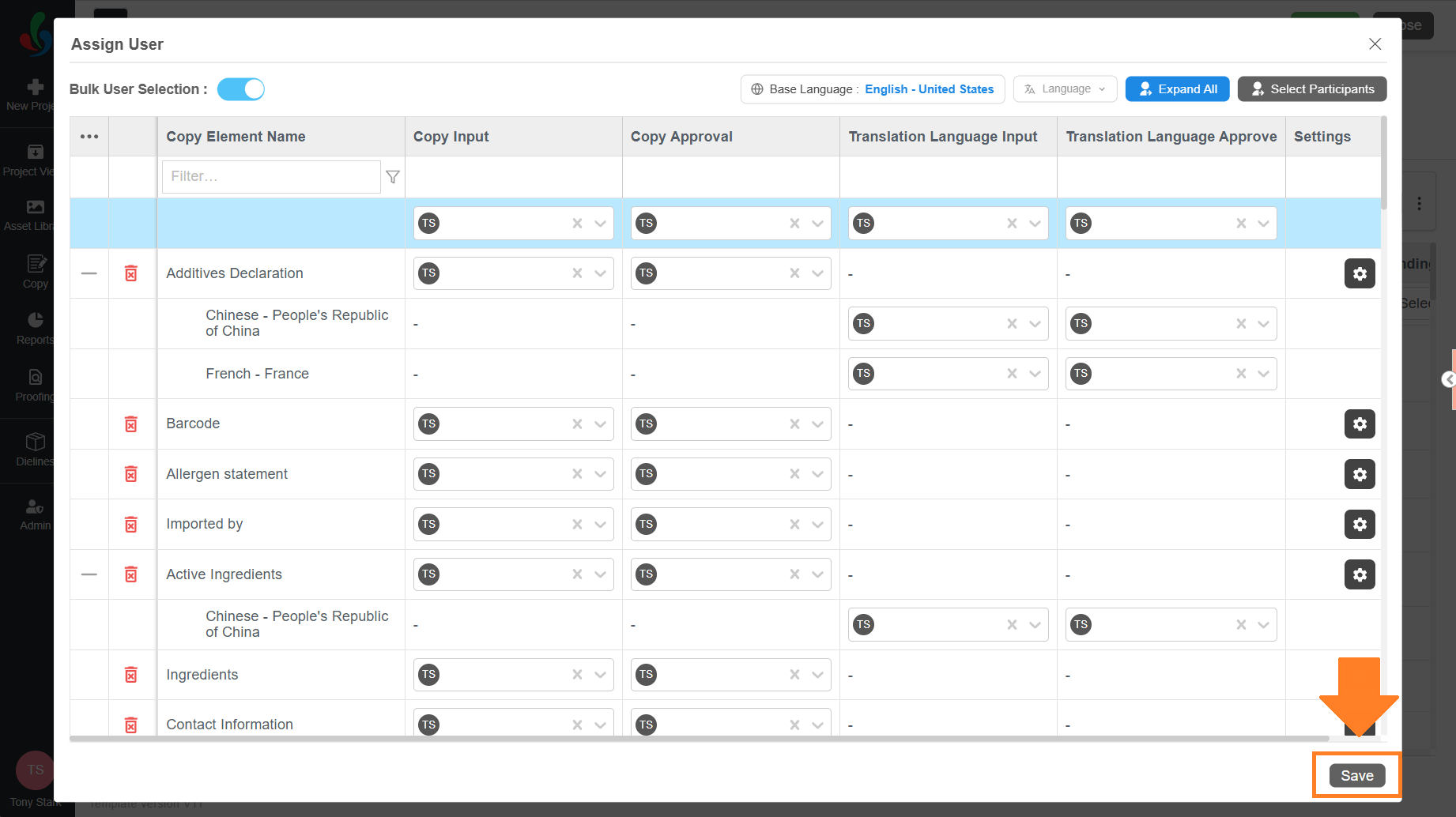This screenshot has width=1456, height=817.
Task: Expand Copy Approval dropdown for Barcode
Action: point(817,424)
